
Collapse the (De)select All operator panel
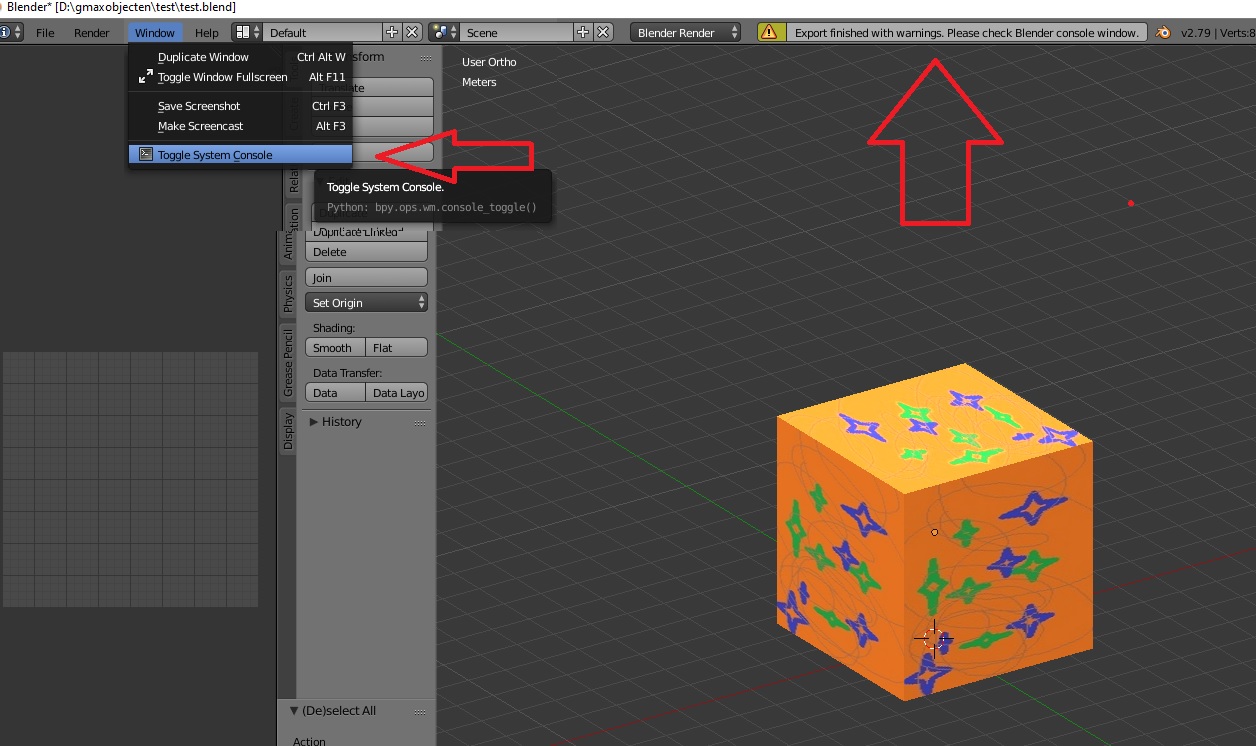[x=294, y=711]
